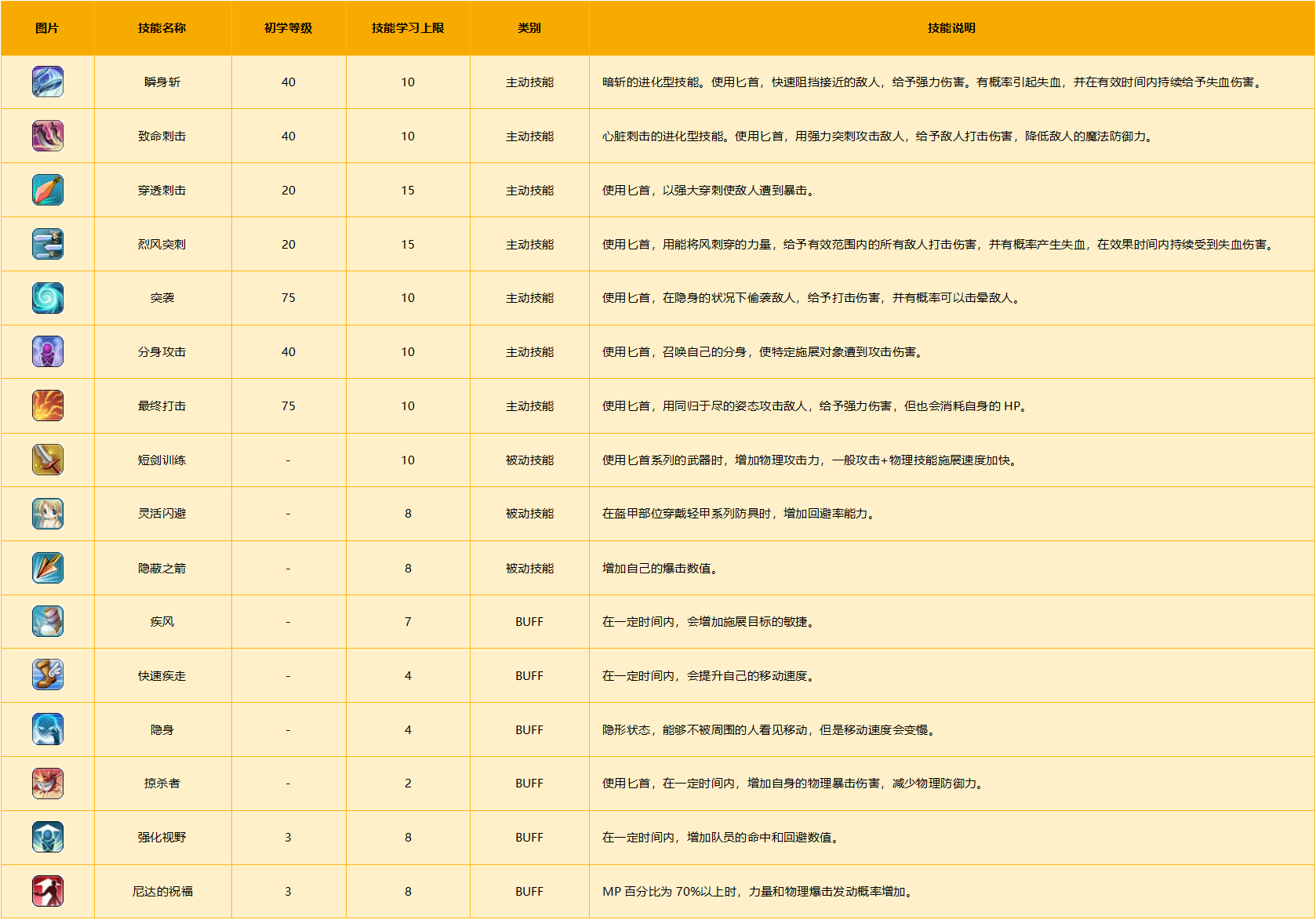Image resolution: width=1316 pixels, height=920 pixels.
Task: Click the 致命刺击 skill icon
Action: click(x=48, y=136)
